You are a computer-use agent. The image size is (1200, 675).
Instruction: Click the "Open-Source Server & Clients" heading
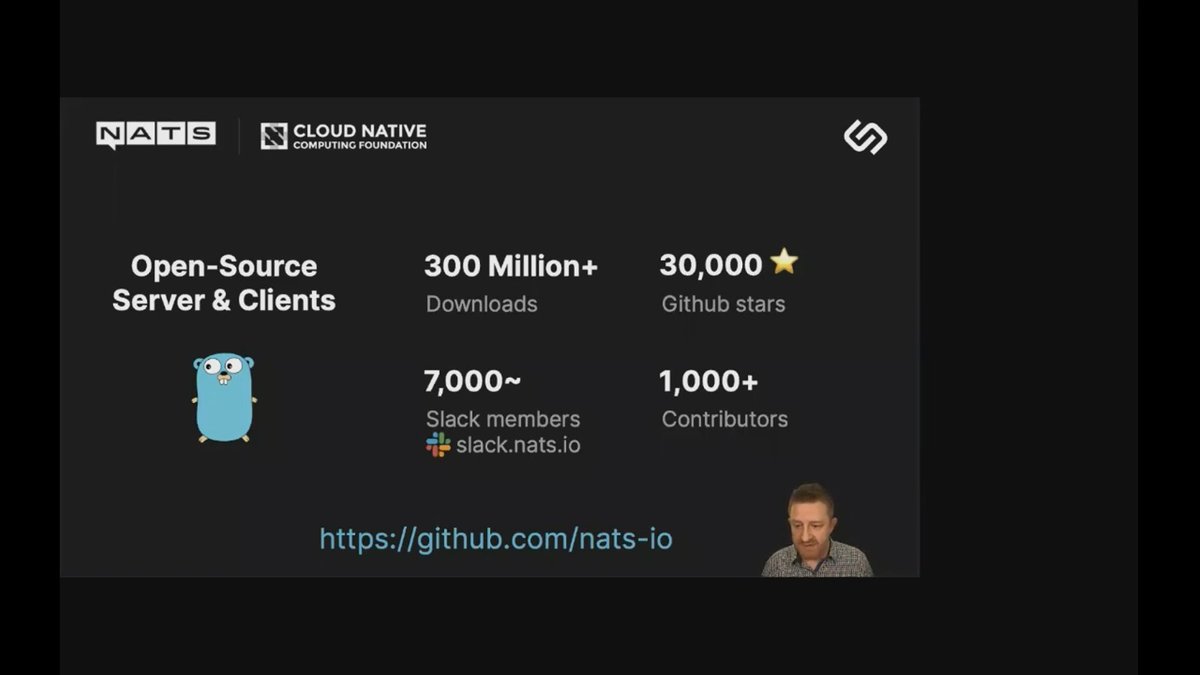pos(224,283)
